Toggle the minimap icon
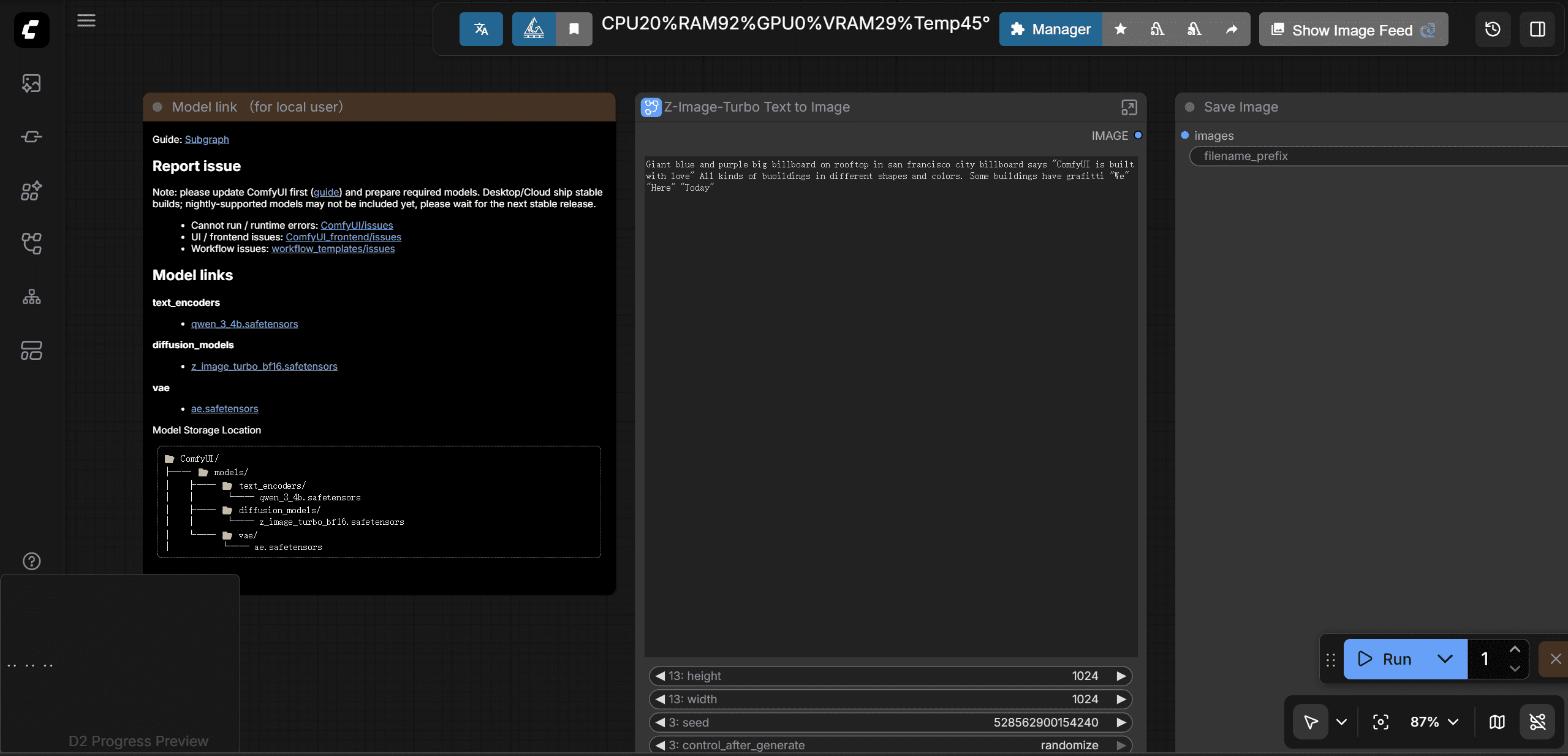 click(1497, 722)
